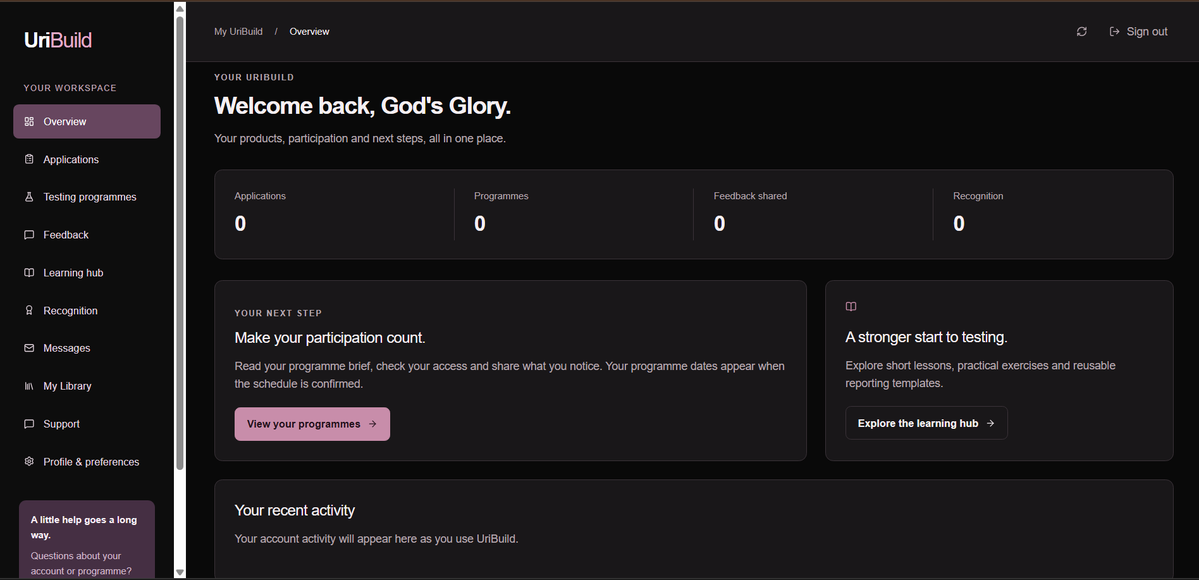Click the Applications stat count

(x=240, y=223)
